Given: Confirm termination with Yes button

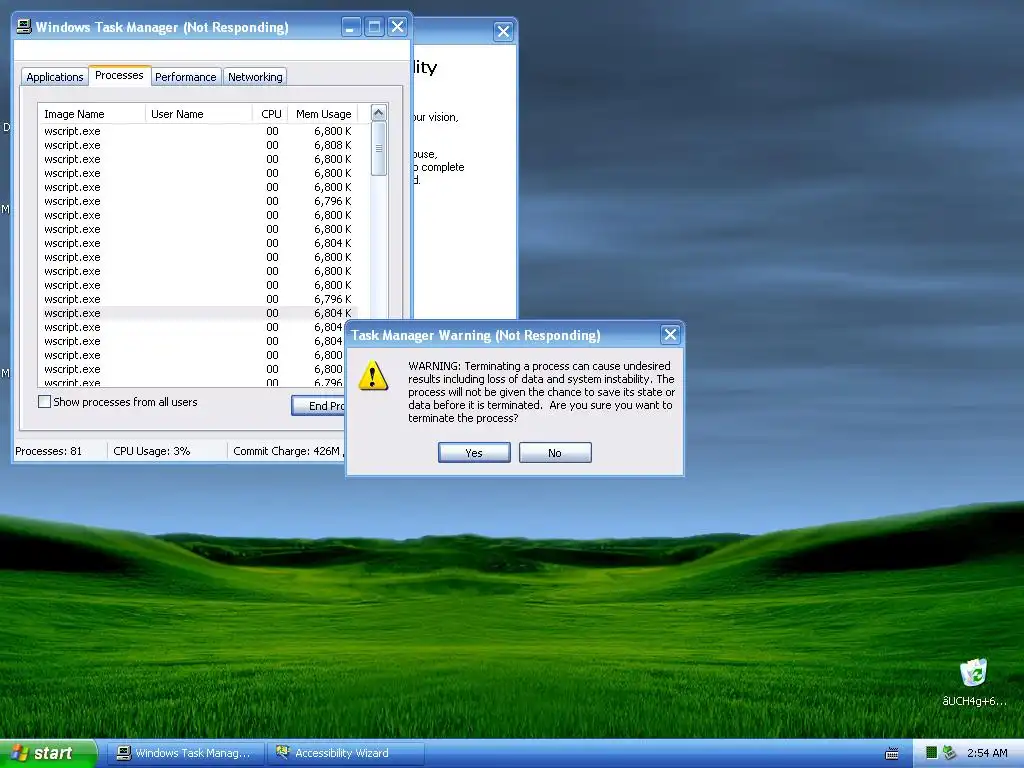Looking at the screenshot, I should [474, 453].
